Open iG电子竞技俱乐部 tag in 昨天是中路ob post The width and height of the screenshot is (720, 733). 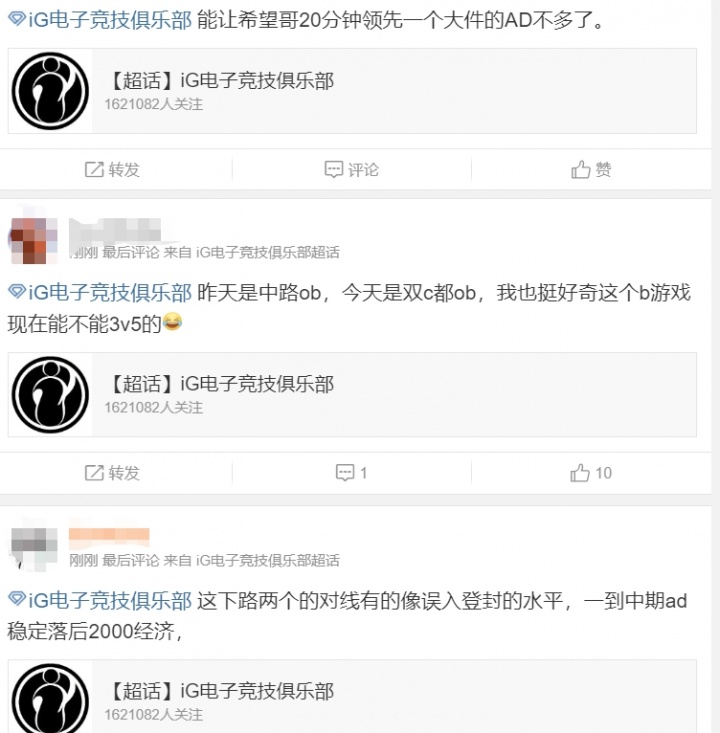110,293
